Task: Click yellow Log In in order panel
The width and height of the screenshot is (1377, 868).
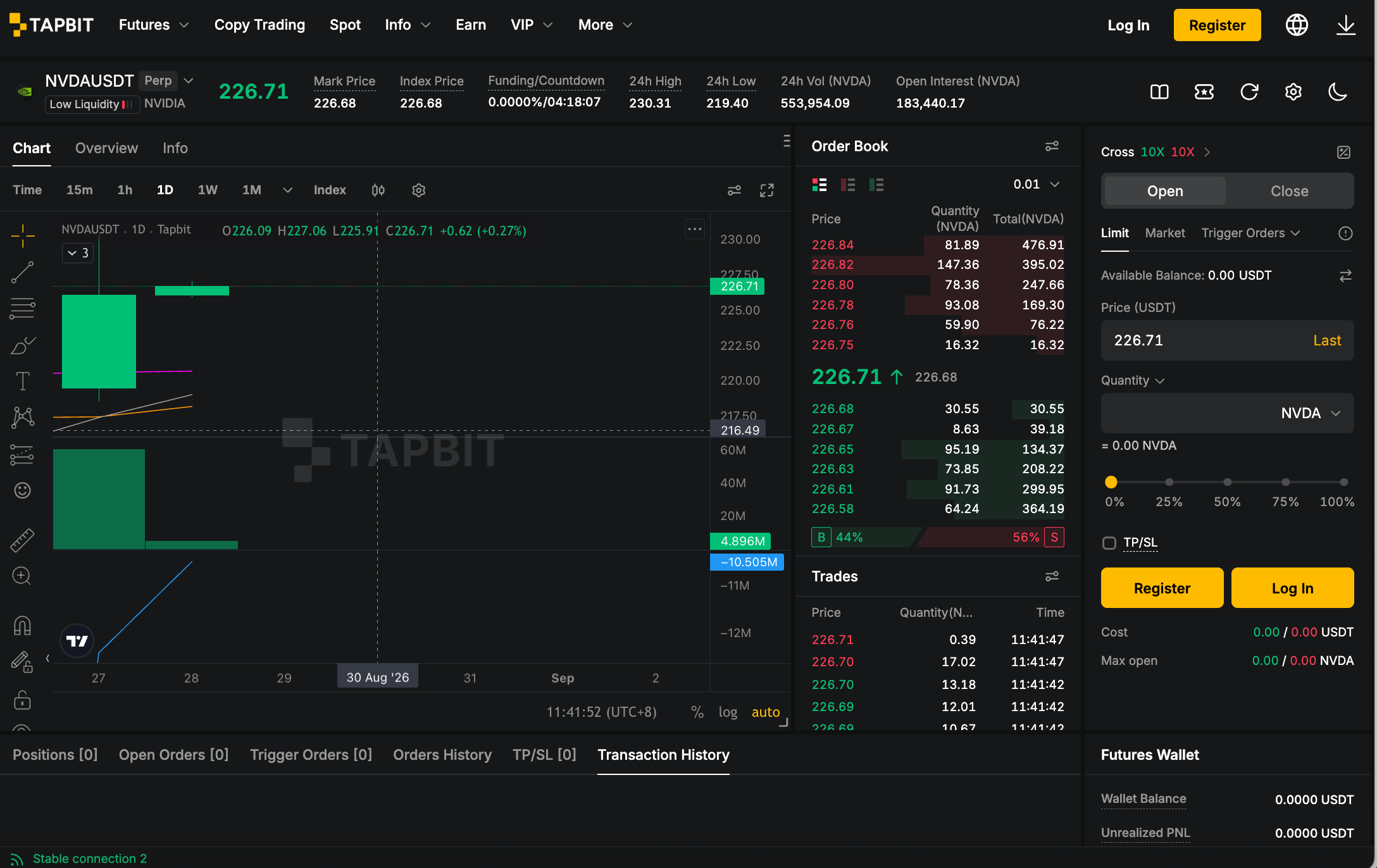Action: (1292, 588)
